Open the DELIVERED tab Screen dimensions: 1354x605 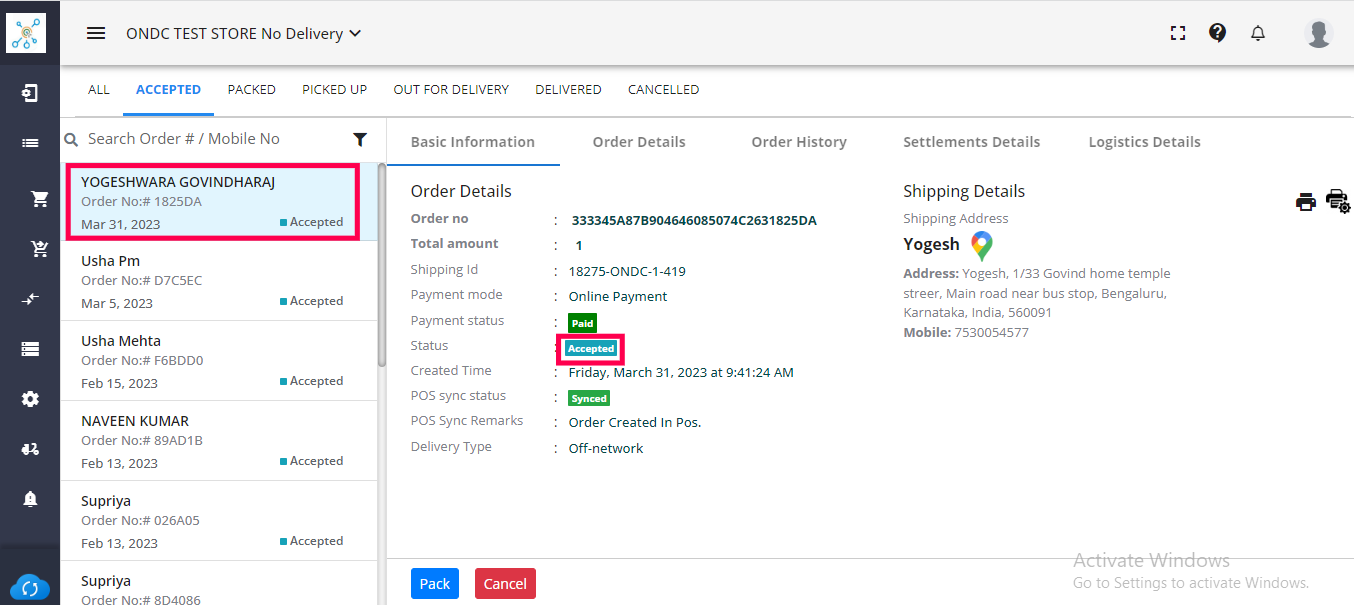coord(568,89)
